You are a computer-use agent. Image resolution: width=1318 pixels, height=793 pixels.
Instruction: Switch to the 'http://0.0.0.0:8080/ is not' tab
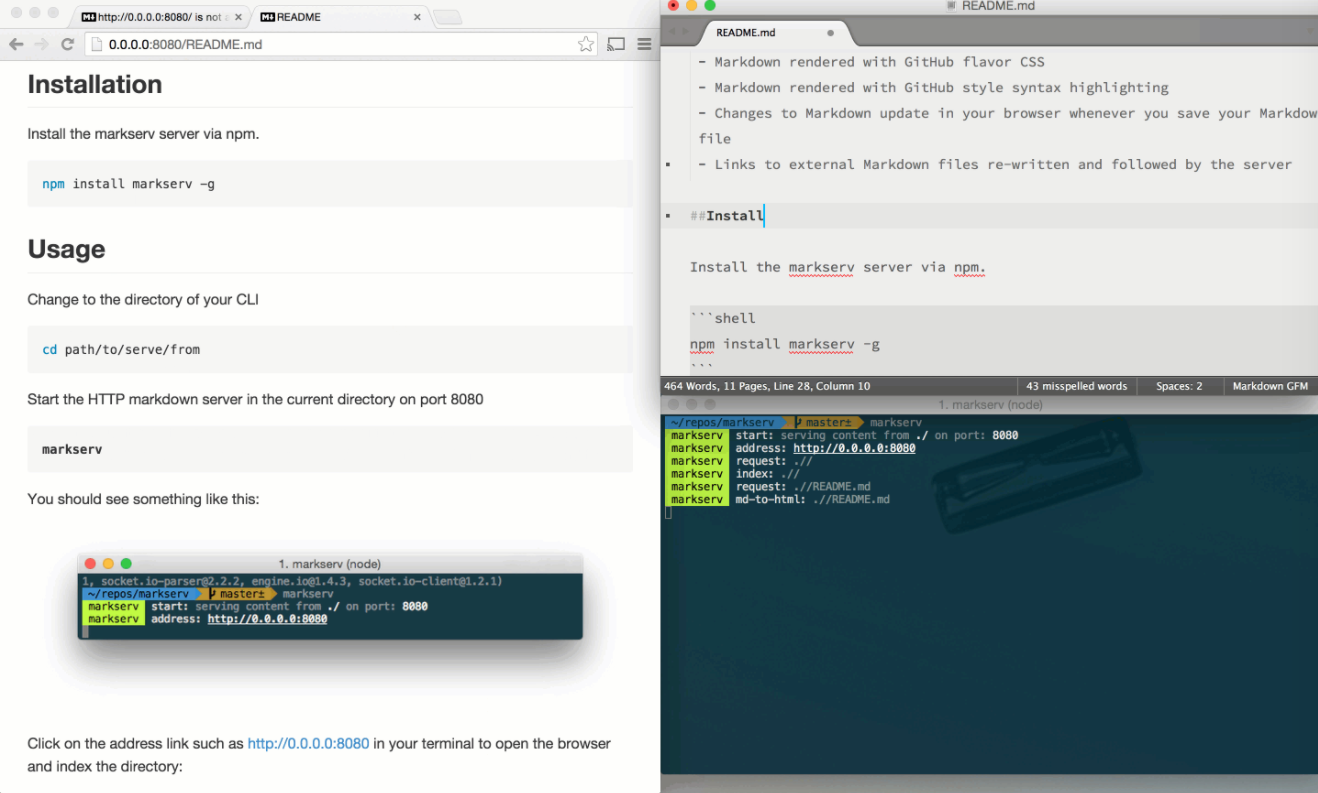click(x=160, y=17)
